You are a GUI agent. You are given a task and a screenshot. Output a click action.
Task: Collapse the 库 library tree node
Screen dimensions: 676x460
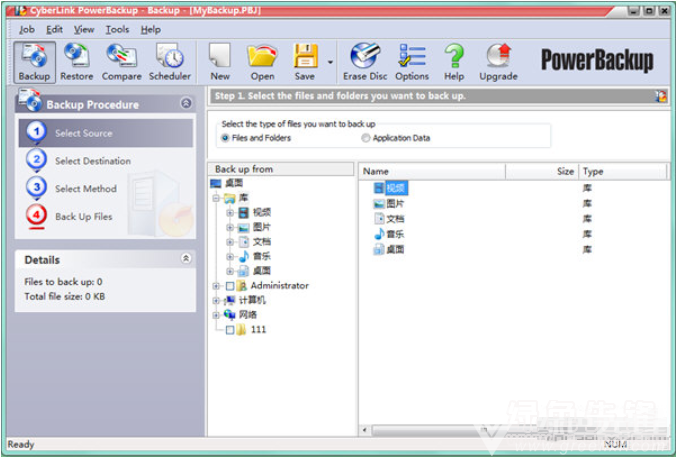[216, 198]
